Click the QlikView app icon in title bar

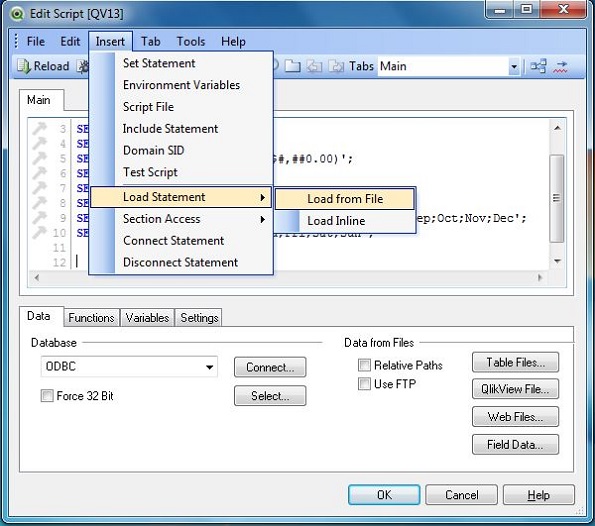coord(17,14)
